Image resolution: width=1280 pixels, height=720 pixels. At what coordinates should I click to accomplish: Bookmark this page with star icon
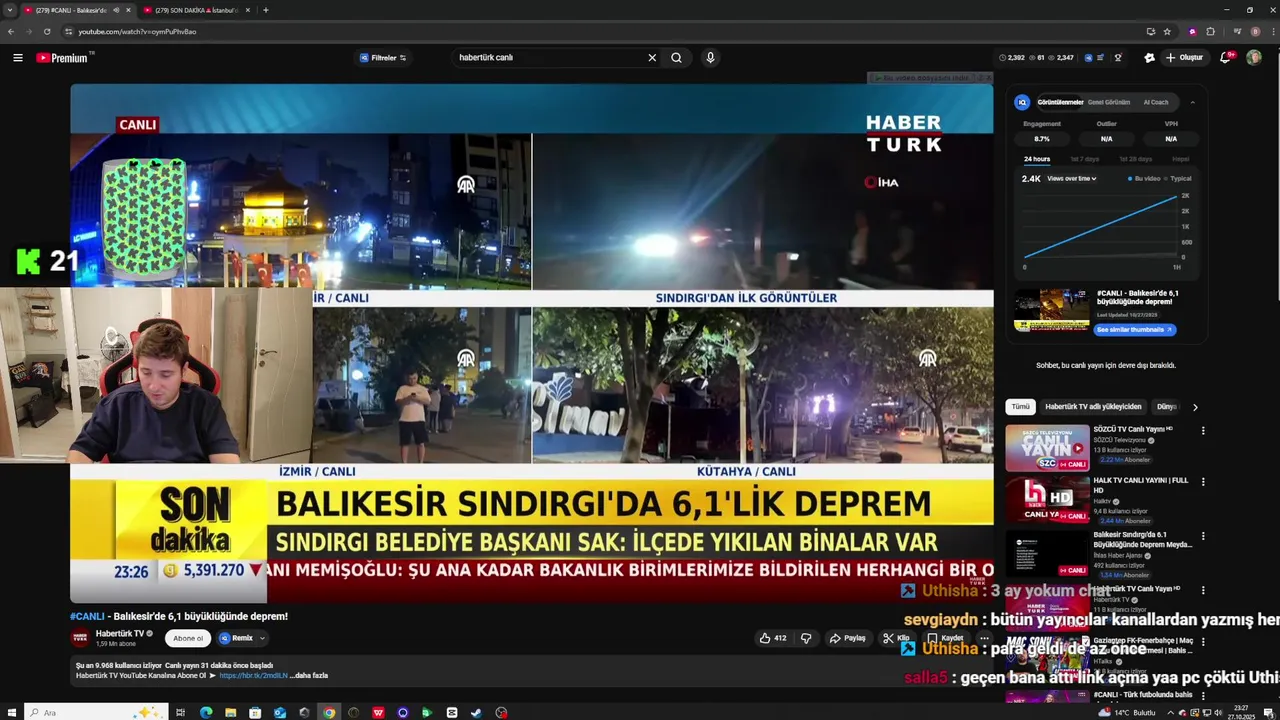pyautogui.click(x=1167, y=31)
